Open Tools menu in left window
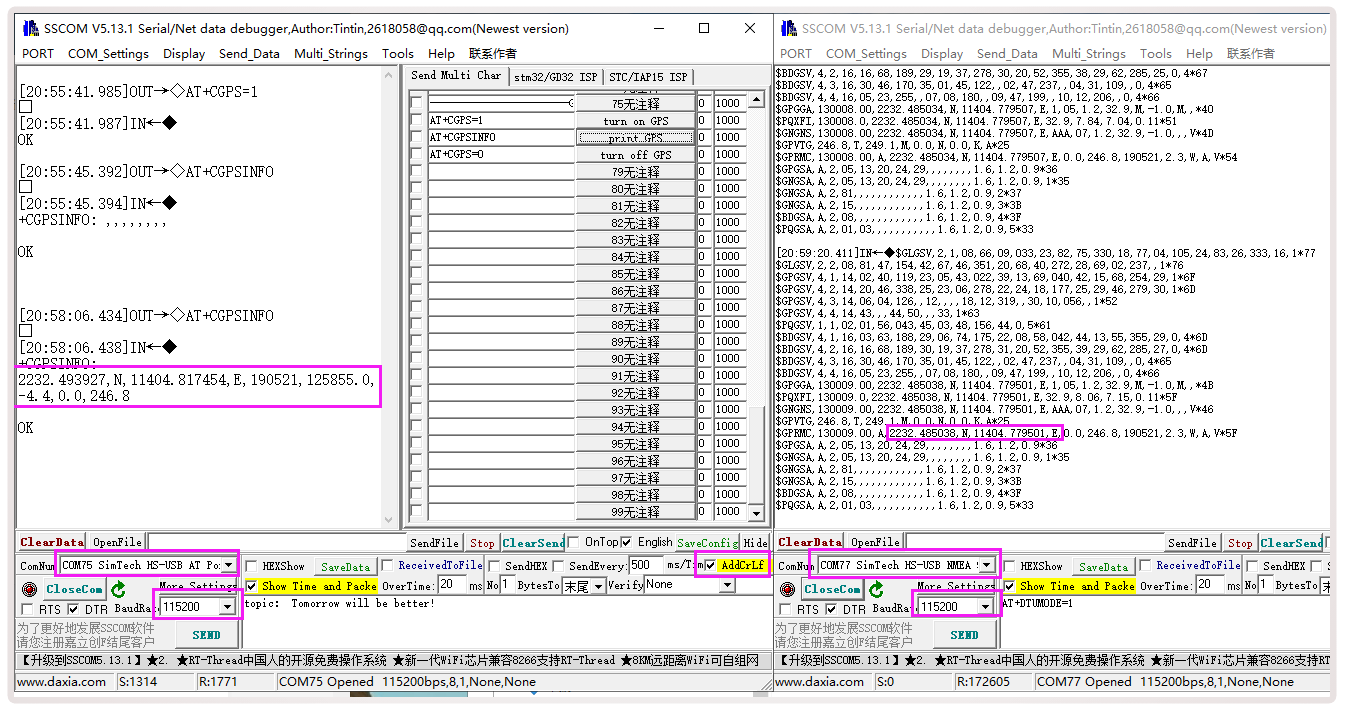The image size is (1347, 710). click(397, 53)
